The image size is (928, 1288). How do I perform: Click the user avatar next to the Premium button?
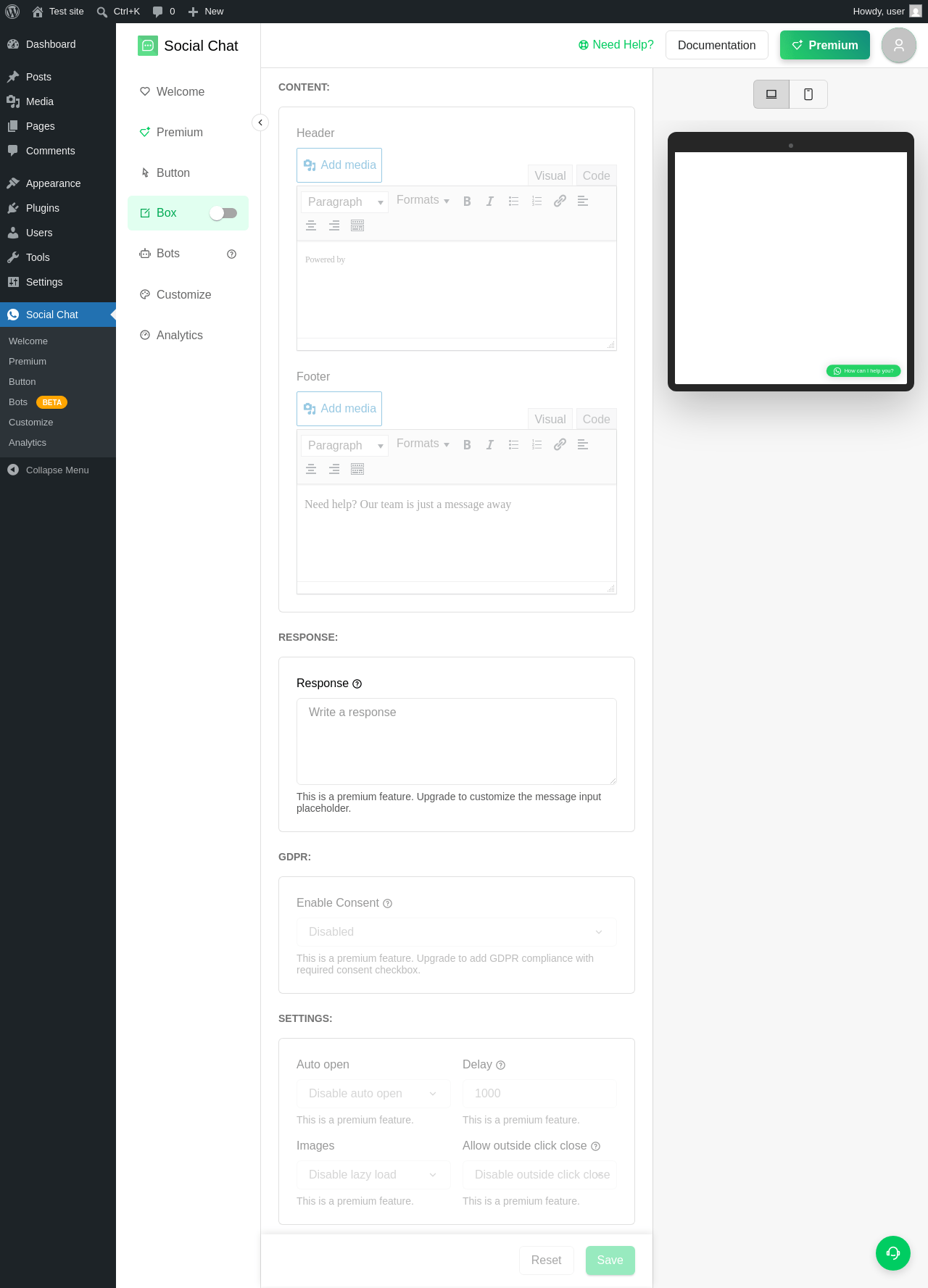(899, 46)
